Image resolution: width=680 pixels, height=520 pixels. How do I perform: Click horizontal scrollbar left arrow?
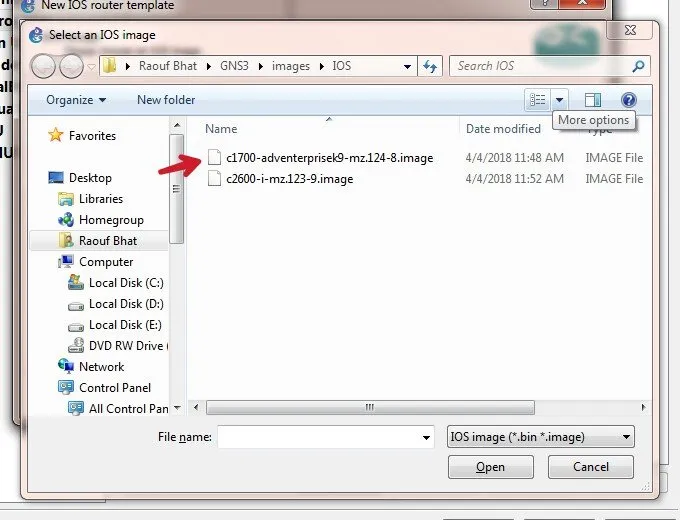[x=196, y=407]
